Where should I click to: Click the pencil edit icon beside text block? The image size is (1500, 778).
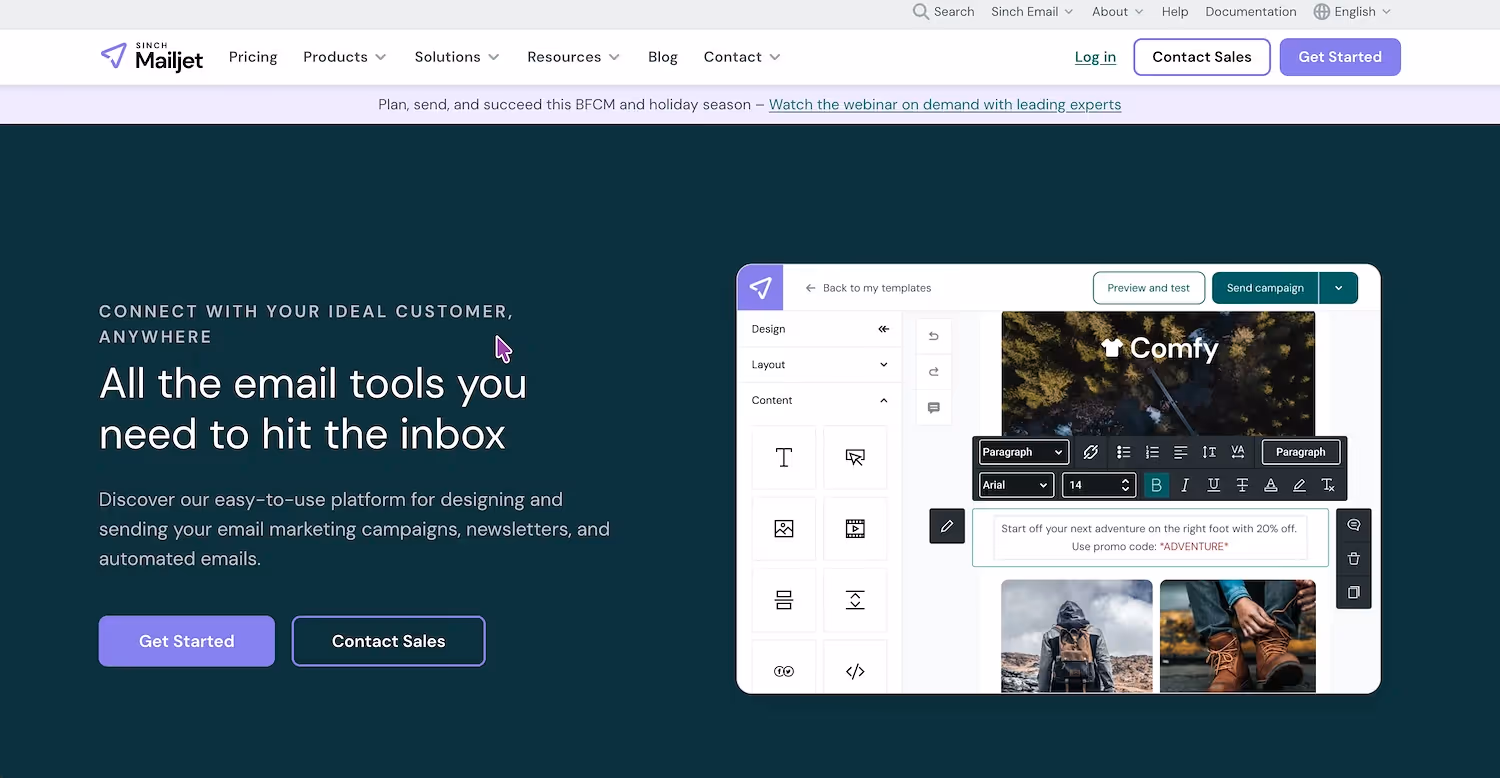click(x=947, y=526)
